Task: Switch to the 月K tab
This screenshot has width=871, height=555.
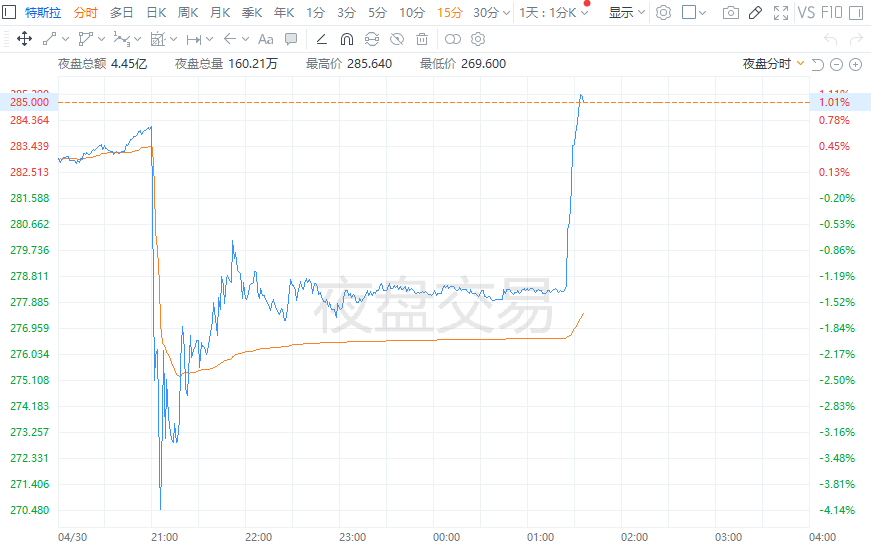Action: click(221, 12)
